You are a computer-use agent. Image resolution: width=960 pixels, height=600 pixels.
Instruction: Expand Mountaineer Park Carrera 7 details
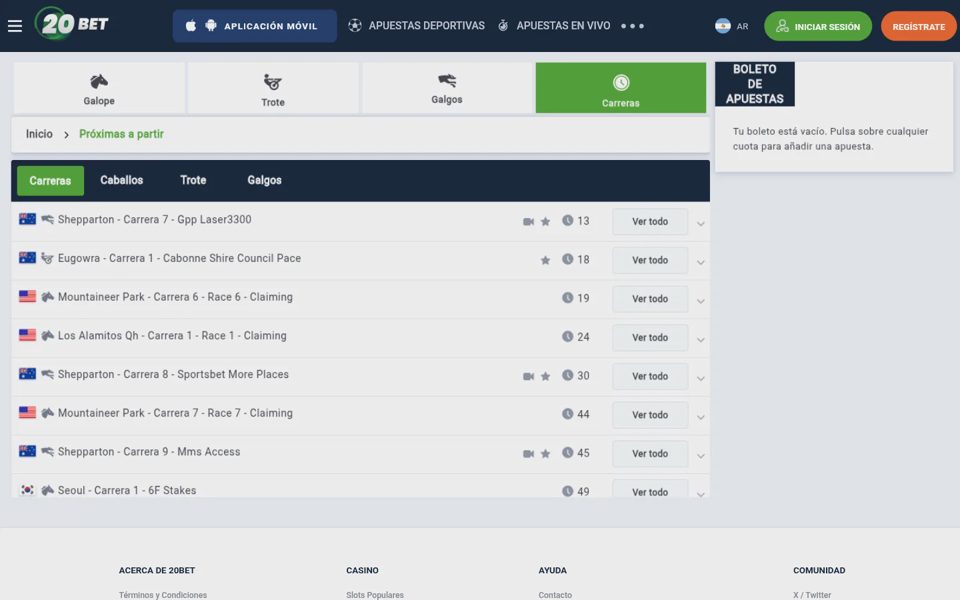click(700, 416)
